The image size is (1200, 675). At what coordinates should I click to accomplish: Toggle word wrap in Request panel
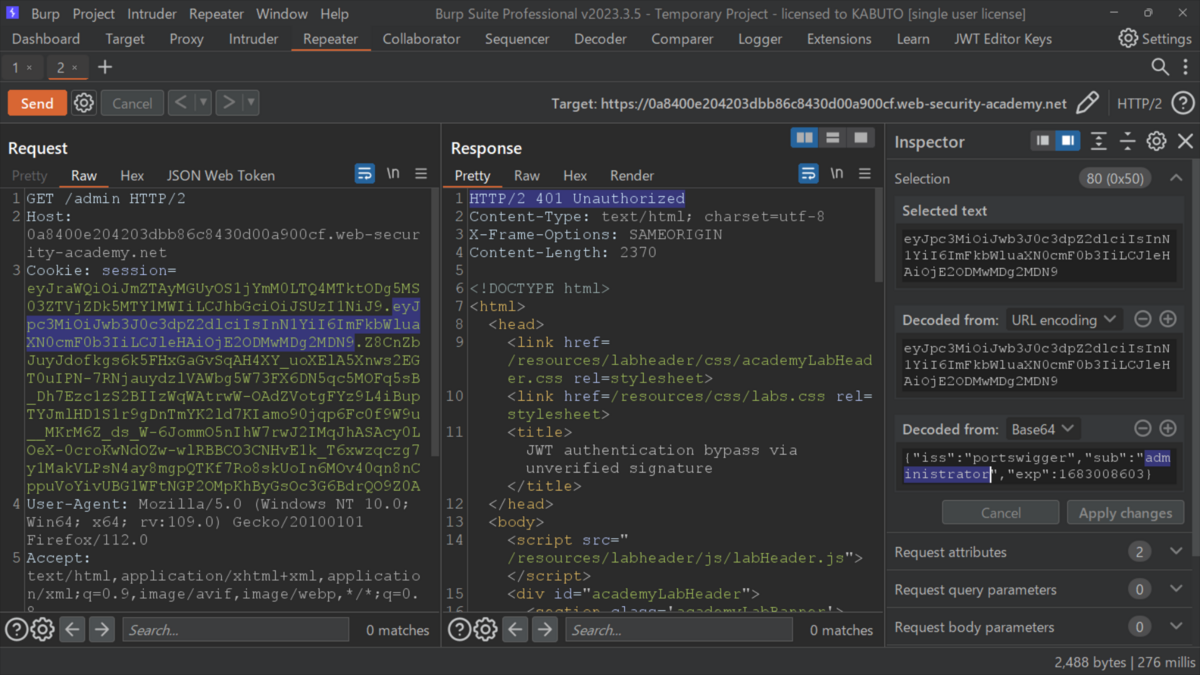(x=365, y=174)
